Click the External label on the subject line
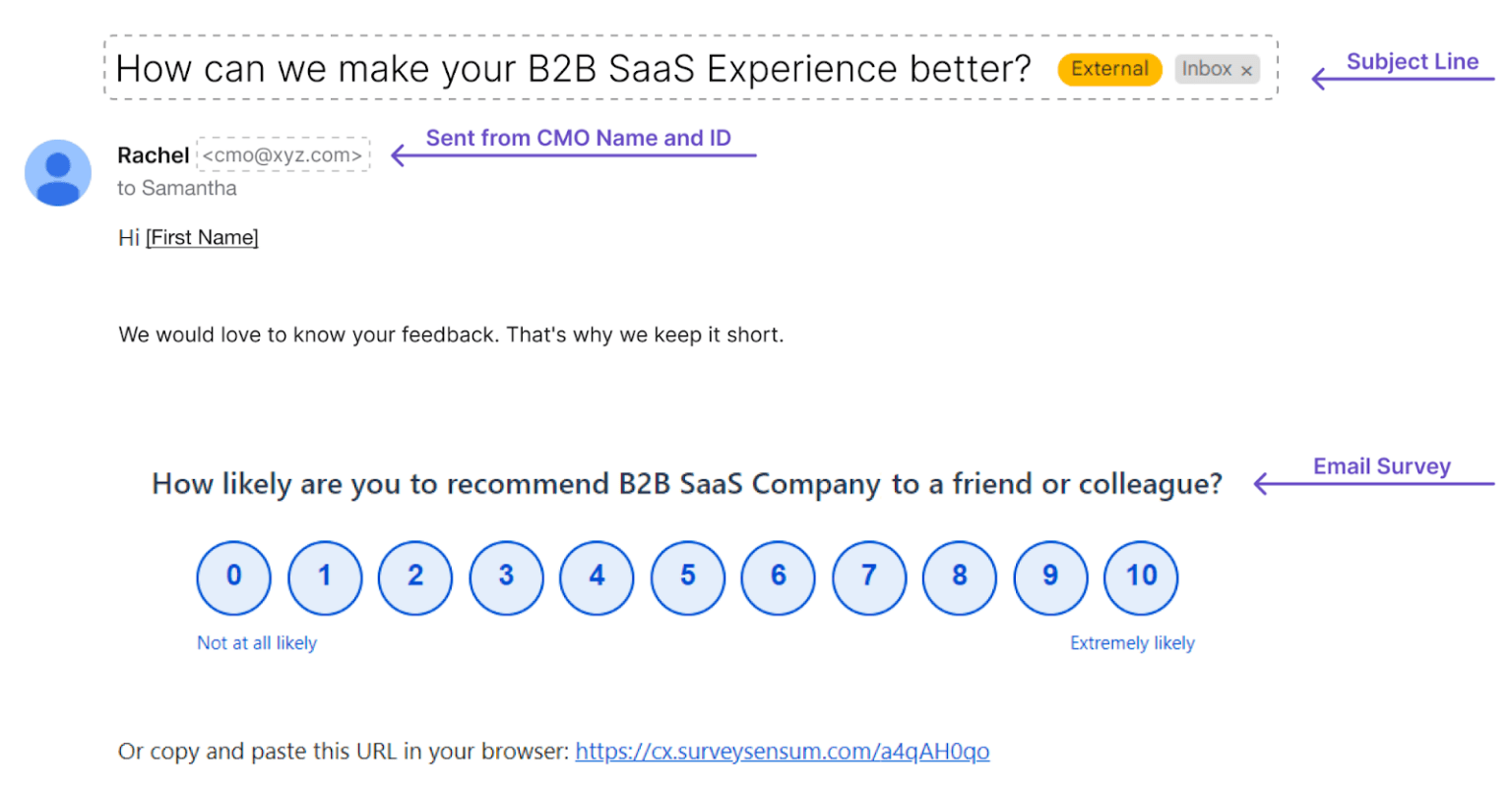The height and width of the screenshot is (790, 1512). [x=1109, y=69]
